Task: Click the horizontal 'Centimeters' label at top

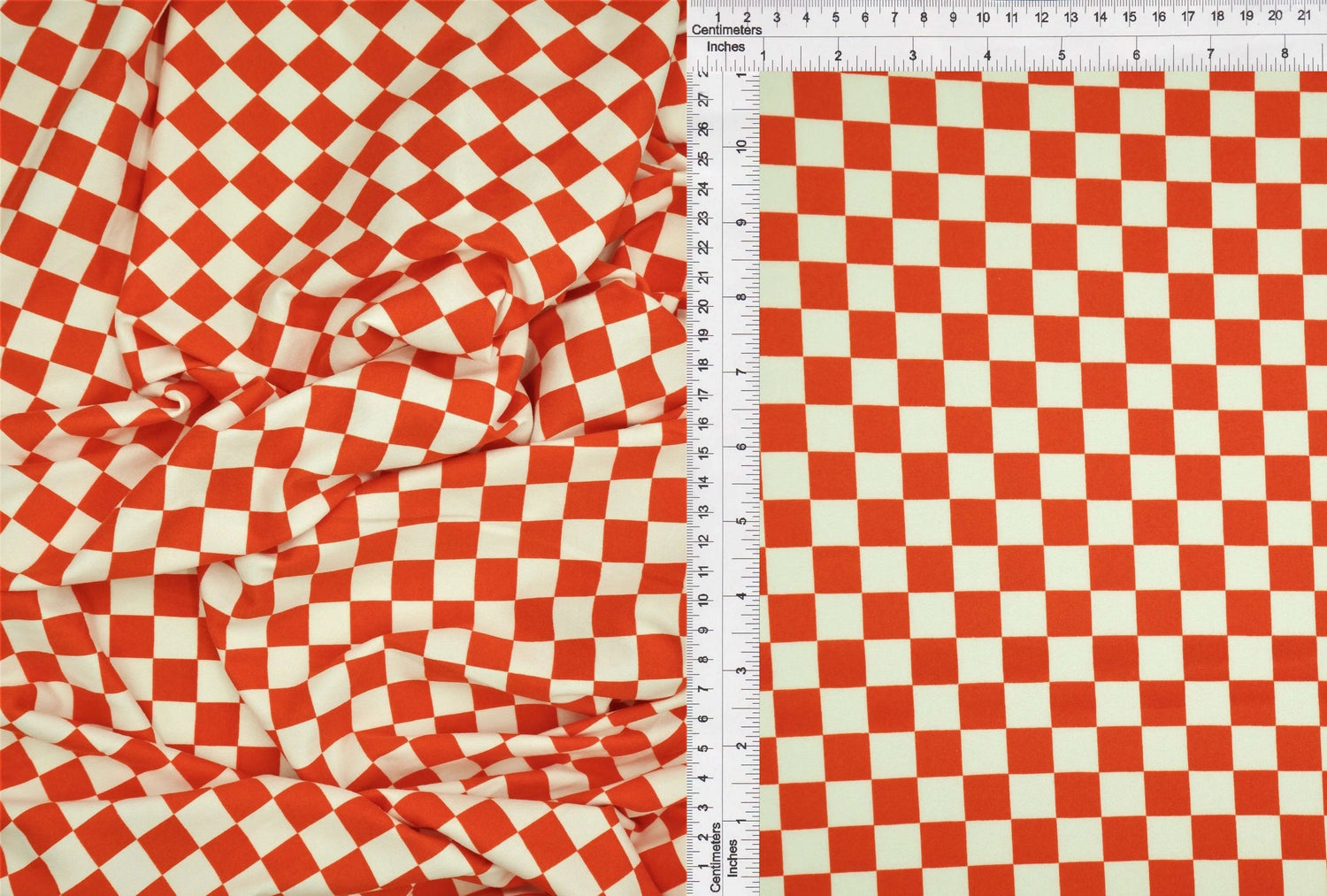Action: tap(726, 30)
